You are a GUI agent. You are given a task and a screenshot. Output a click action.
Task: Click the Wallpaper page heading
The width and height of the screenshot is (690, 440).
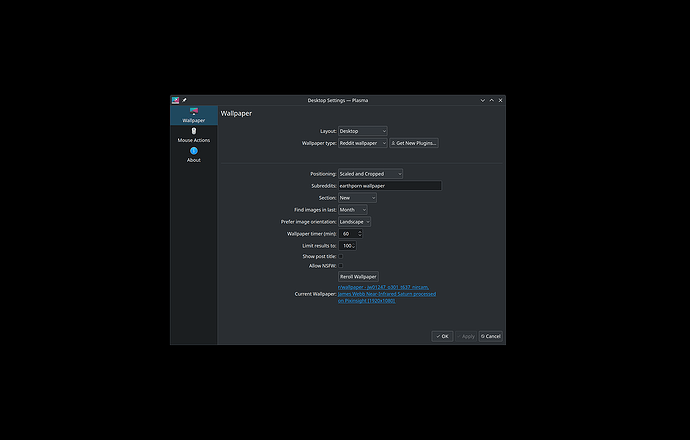click(236, 114)
